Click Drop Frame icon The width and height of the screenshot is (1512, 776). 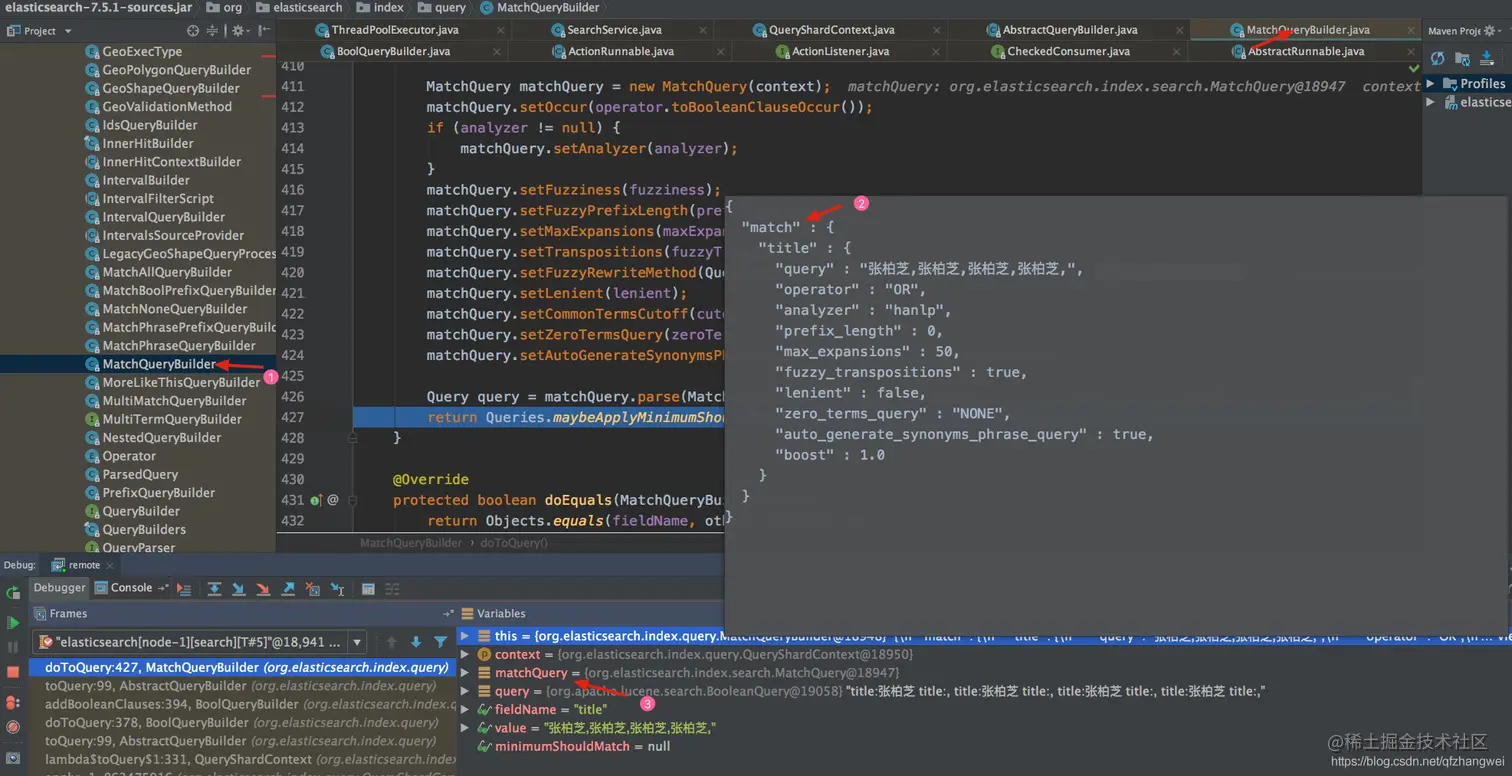click(312, 589)
